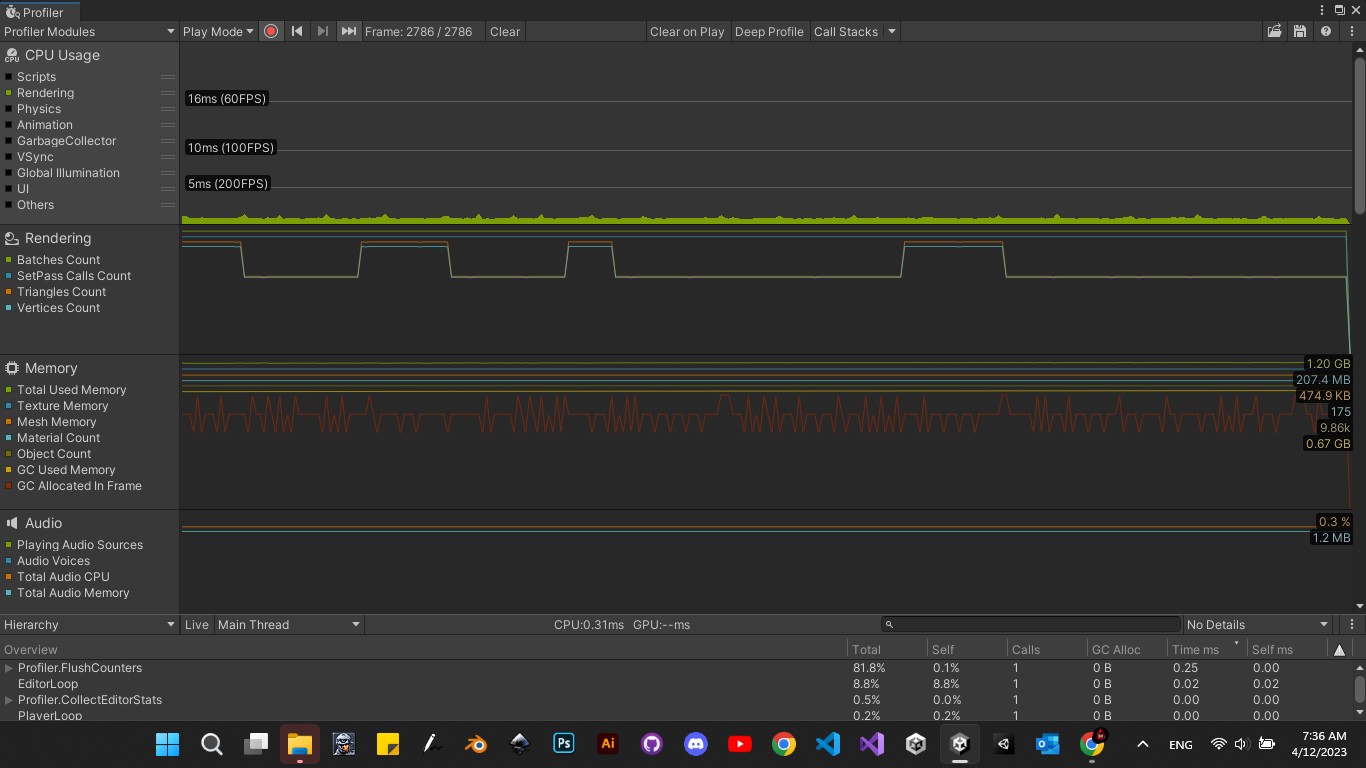The image size is (1366, 768).
Task: Sort by the Total column header
Action: click(887, 650)
